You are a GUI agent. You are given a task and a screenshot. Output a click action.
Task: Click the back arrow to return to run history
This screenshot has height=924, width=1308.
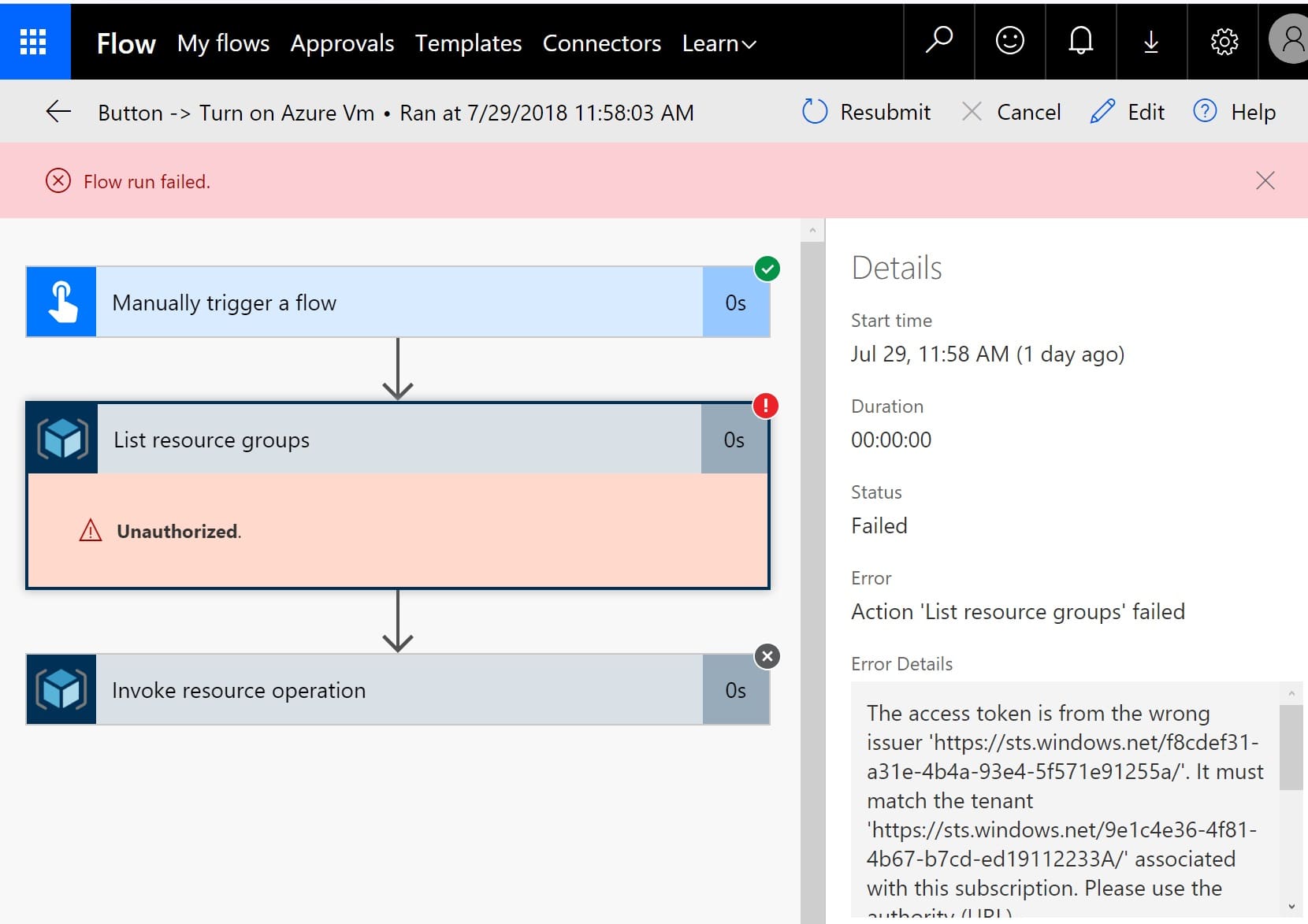[x=58, y=111]
